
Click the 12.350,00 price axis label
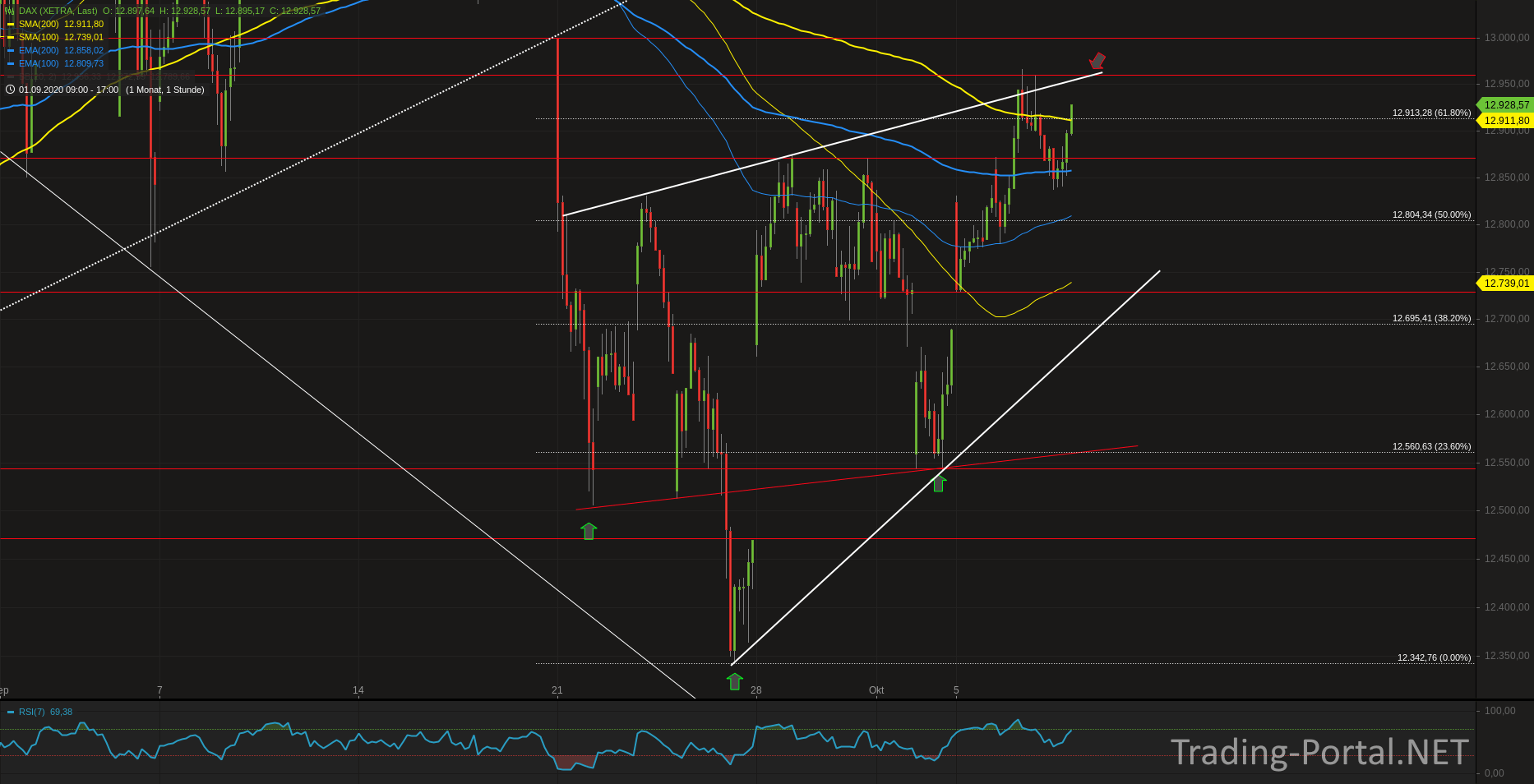(1507, 656)
